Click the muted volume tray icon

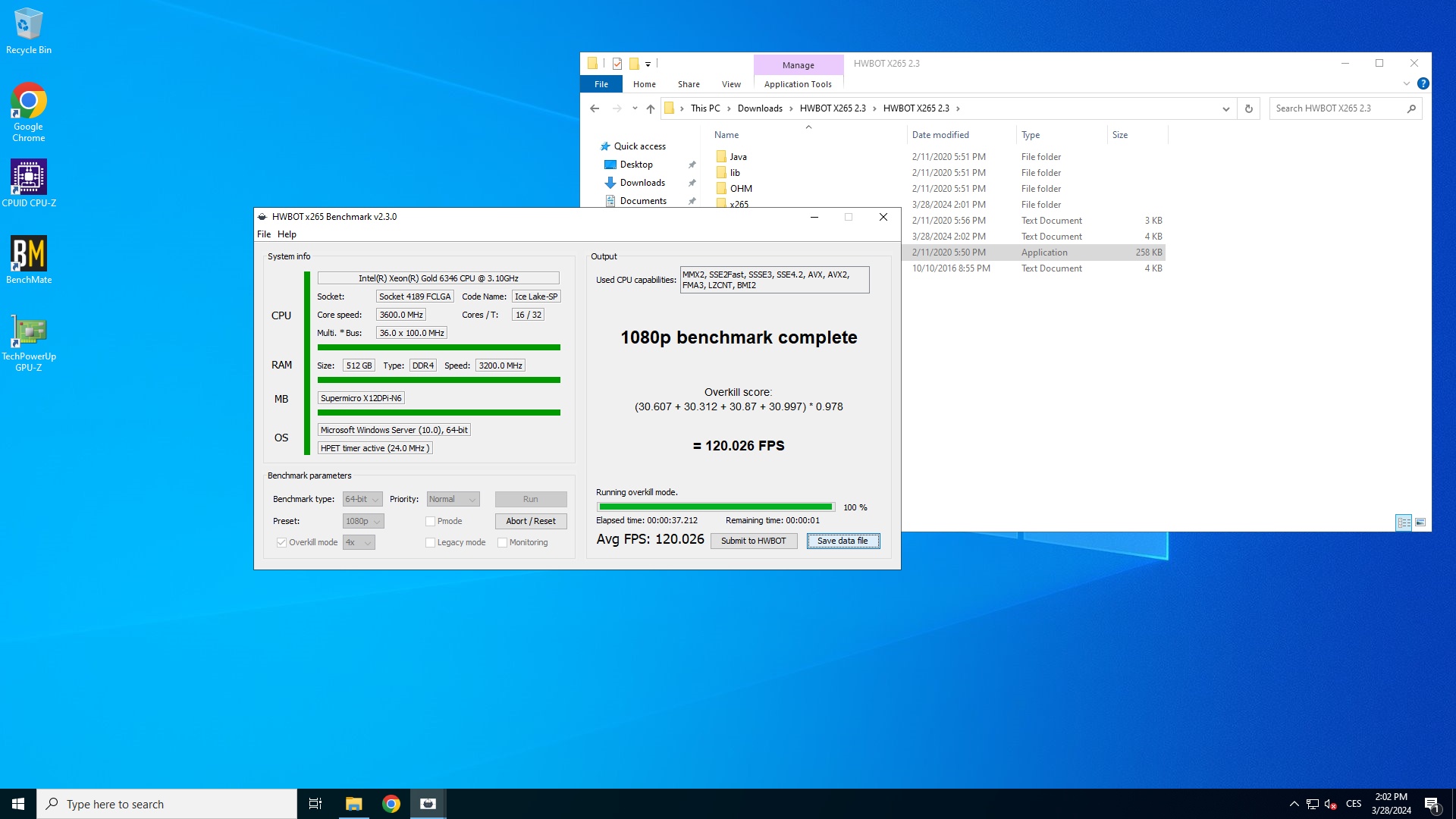pos(1331,804)
